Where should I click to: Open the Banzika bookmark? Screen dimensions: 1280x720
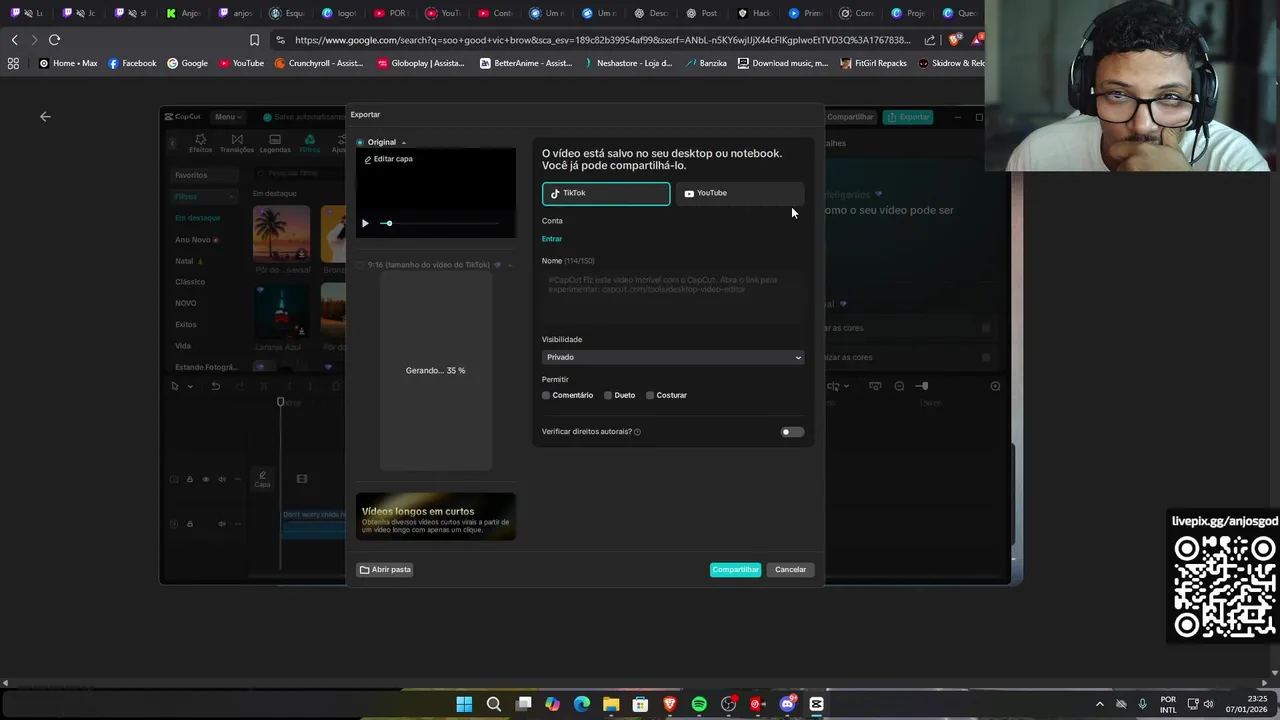coord(705,63)
